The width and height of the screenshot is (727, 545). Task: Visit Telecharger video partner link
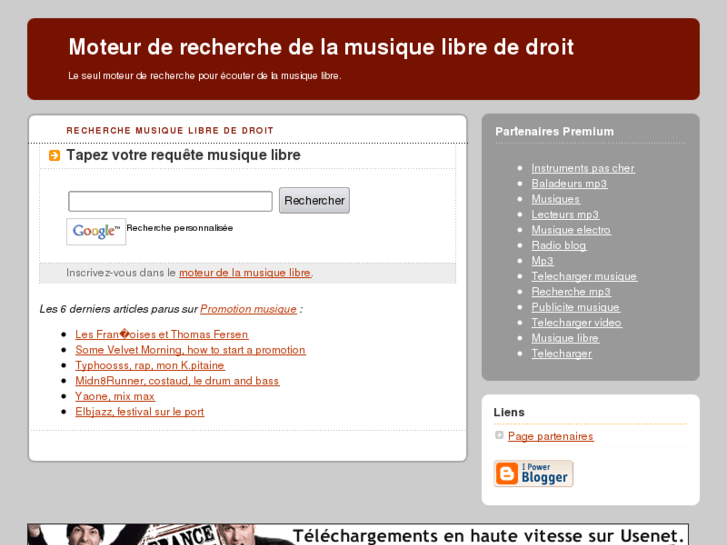pyautogui.click(x=576, y=323)
